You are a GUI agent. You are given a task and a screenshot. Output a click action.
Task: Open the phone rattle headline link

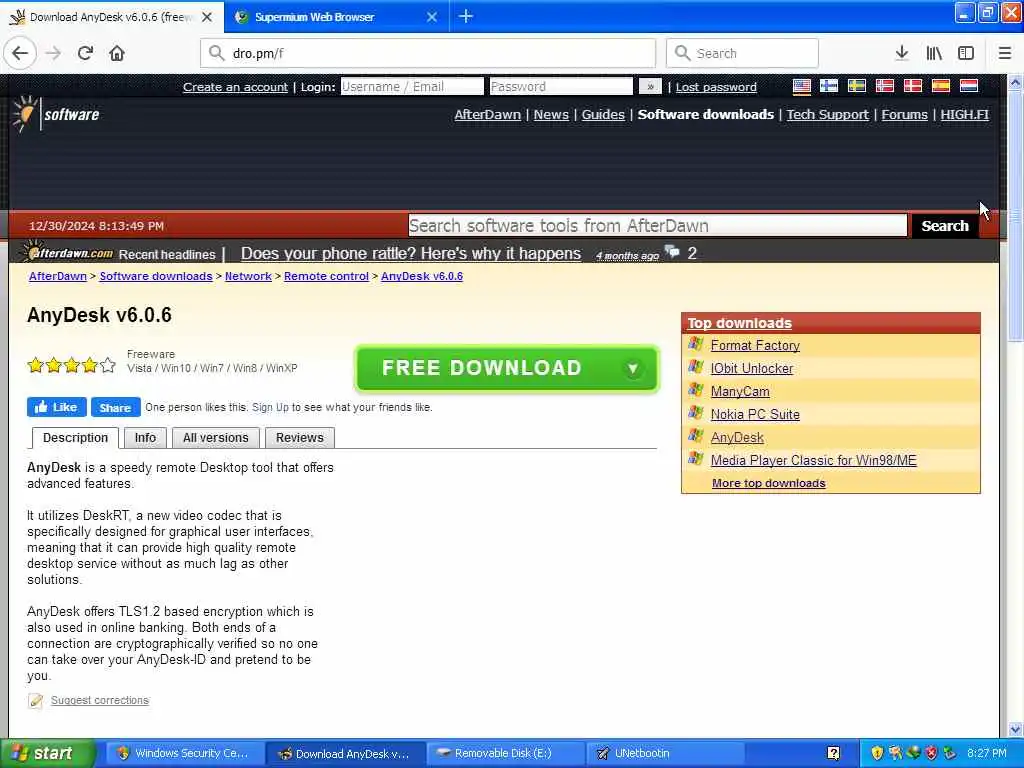(x=411, y=253)
